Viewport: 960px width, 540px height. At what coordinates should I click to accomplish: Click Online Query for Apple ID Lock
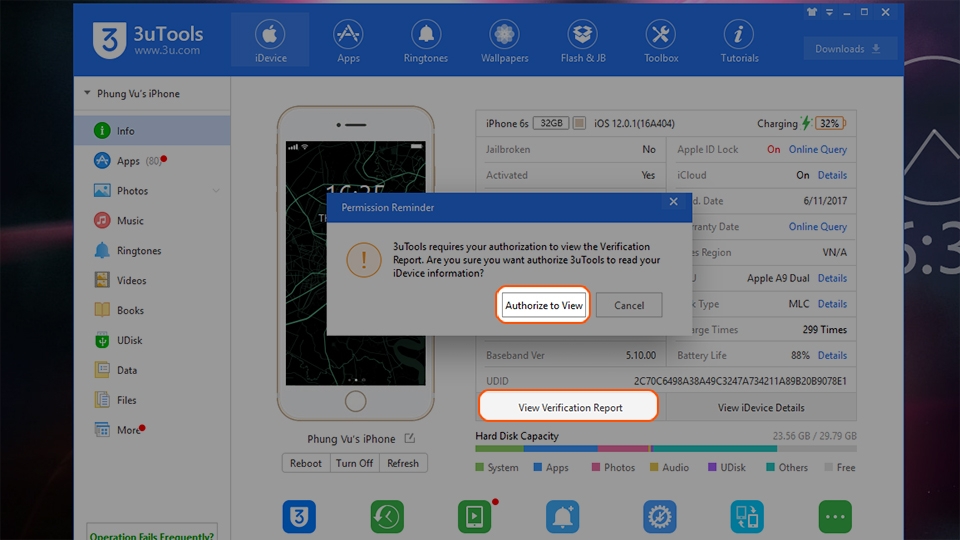click(x=817, y=149)
